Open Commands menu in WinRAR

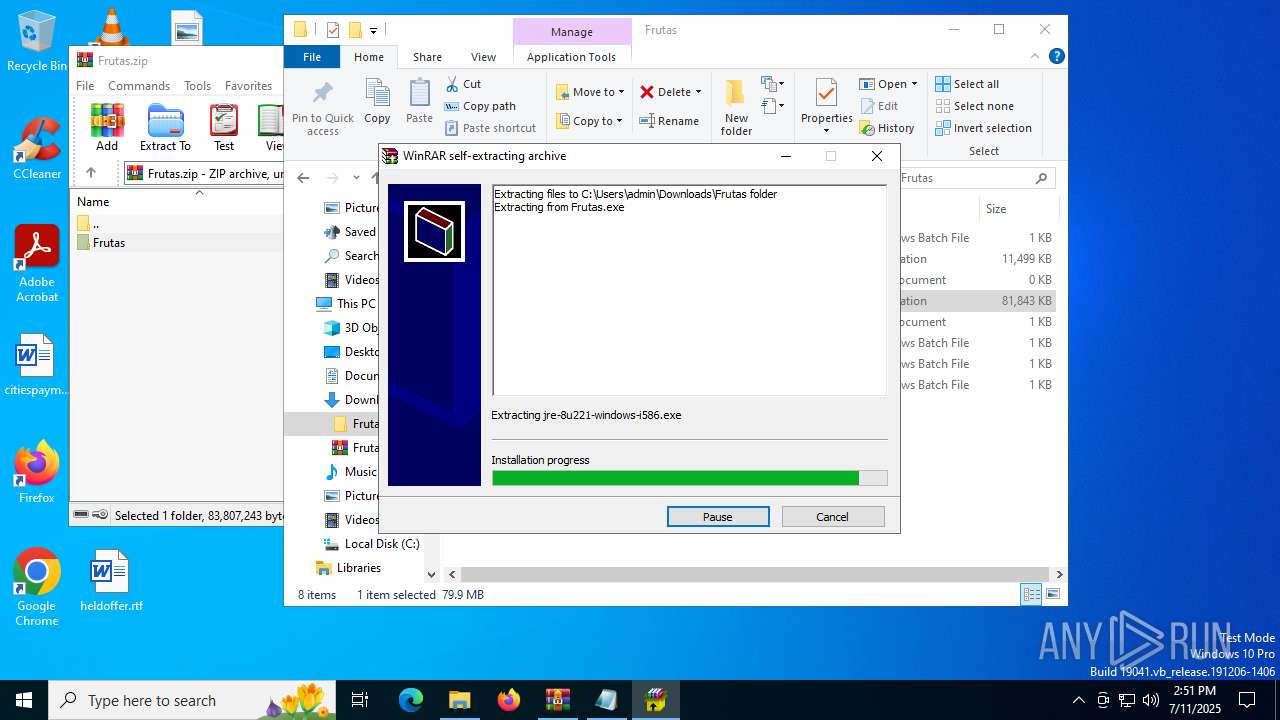(x=139, y=86)
